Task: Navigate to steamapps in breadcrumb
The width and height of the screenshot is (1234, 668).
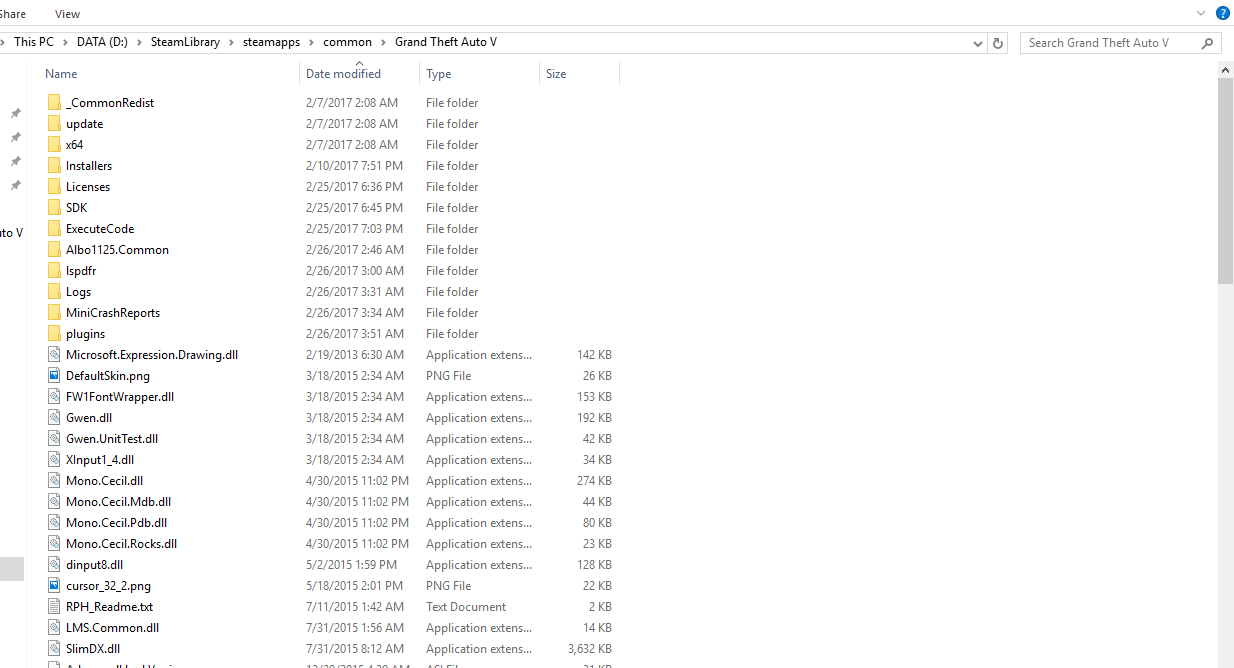Action: (271, 42)
